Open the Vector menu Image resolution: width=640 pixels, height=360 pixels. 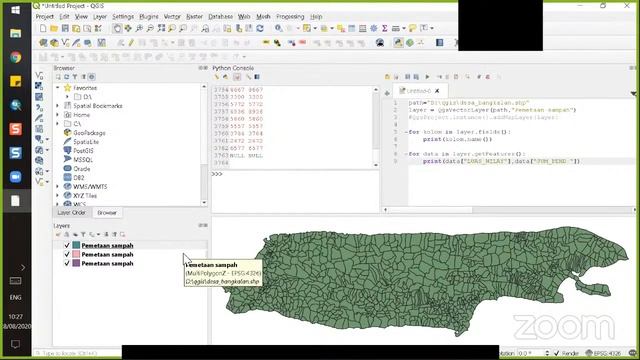[x=172, y=16]
